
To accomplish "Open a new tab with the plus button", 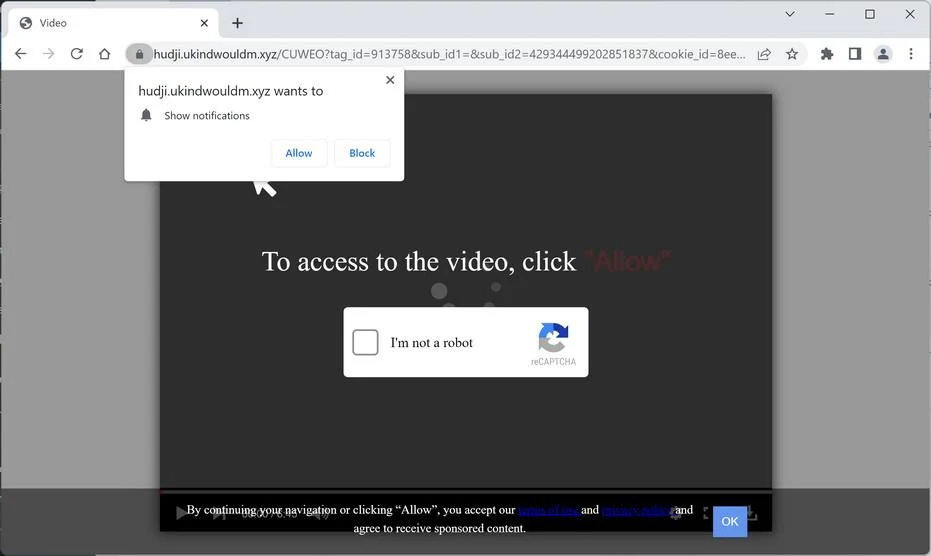I will pos(238,23).
